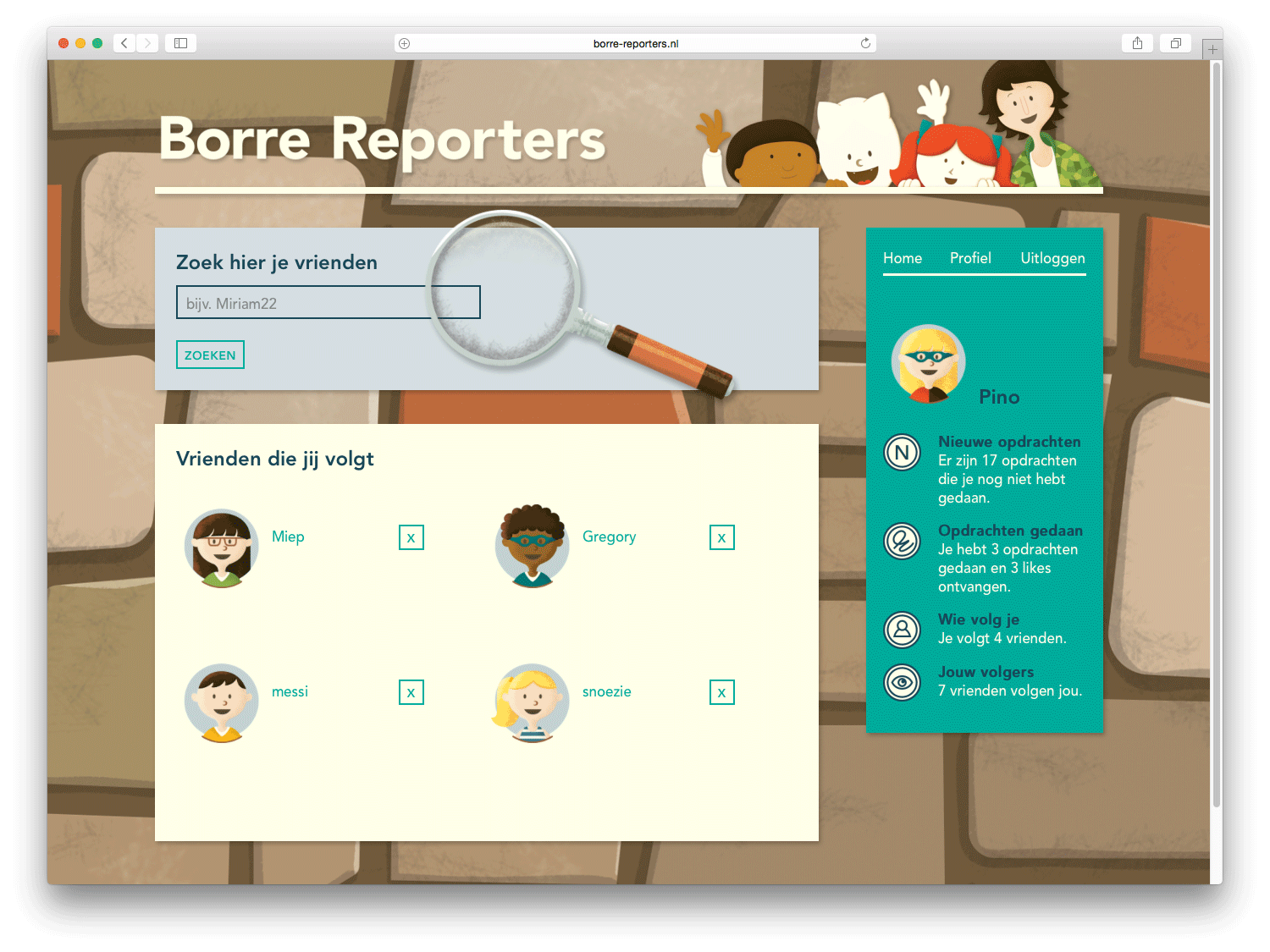Screen dimensions: 1270x952
Task: Toggle the Safari sidebar button
Action: [x=180, y=43]
